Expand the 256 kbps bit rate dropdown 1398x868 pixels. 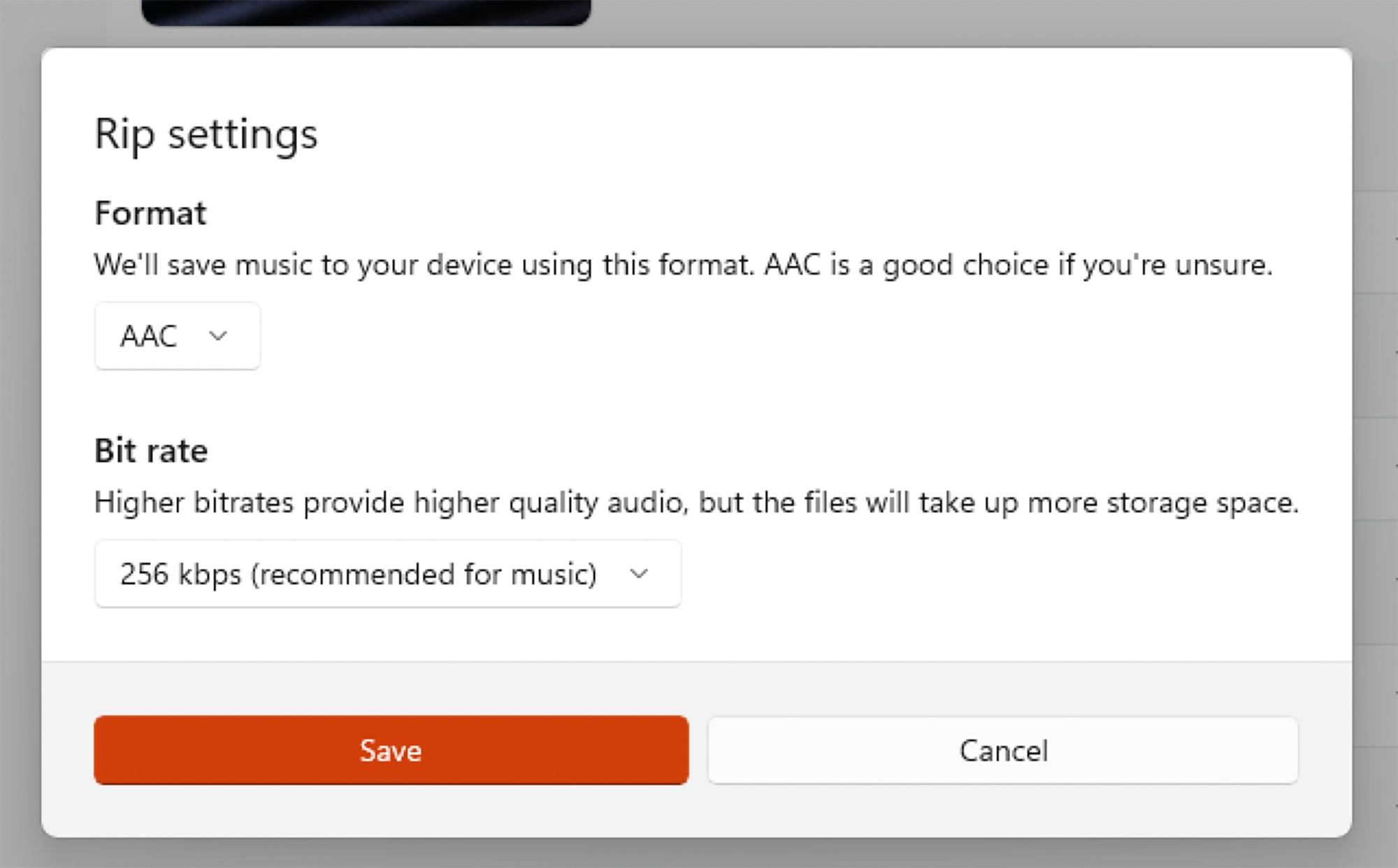[387, 574]
